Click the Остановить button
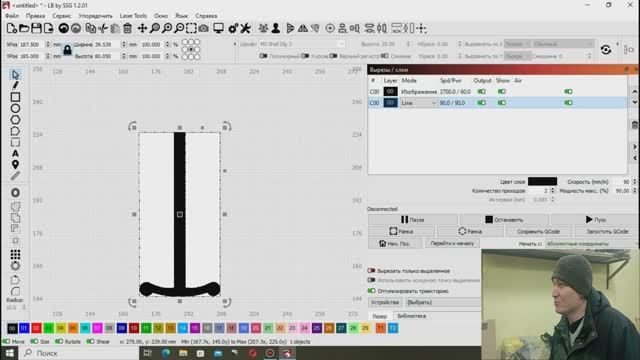The image size is (640, 360). click(504, 220)
